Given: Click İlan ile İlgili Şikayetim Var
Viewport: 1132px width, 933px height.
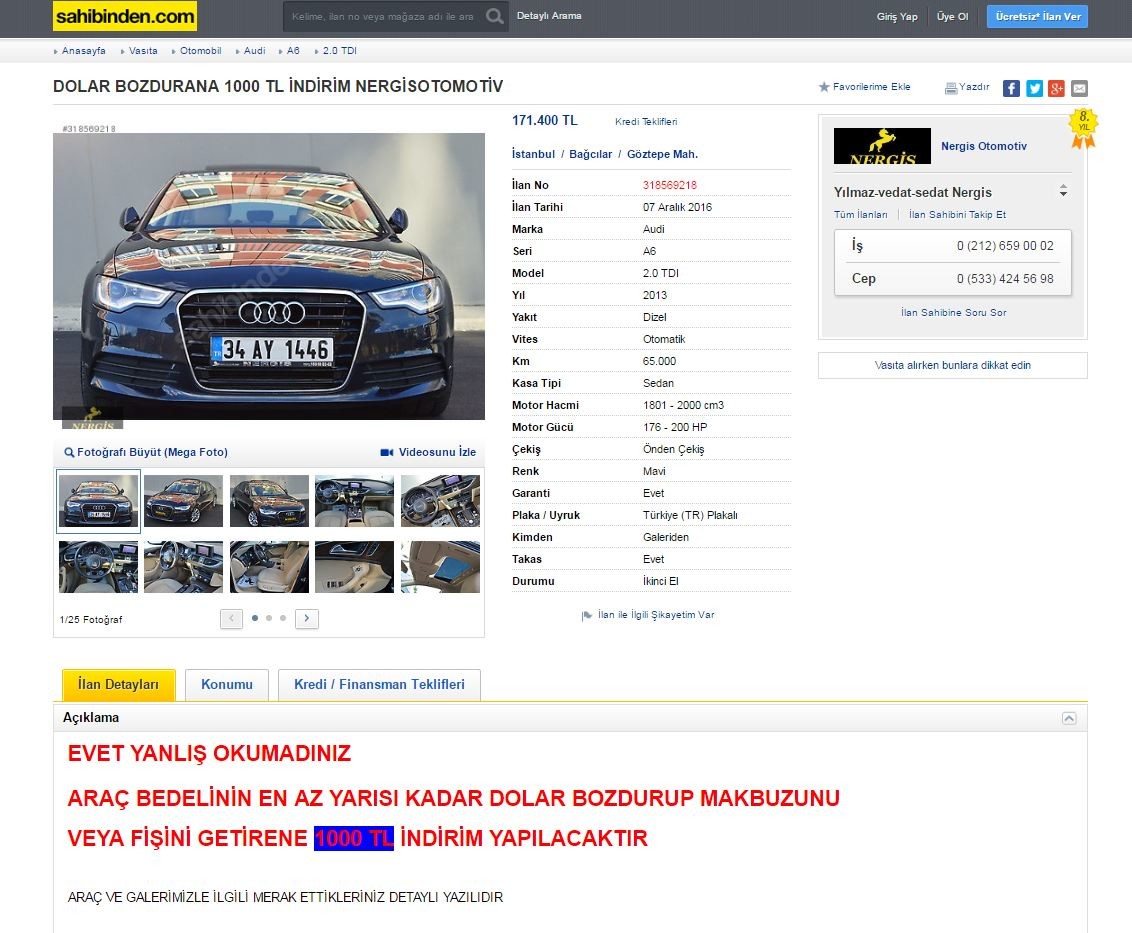Looking at the screenshot, I should coord(656,615).
